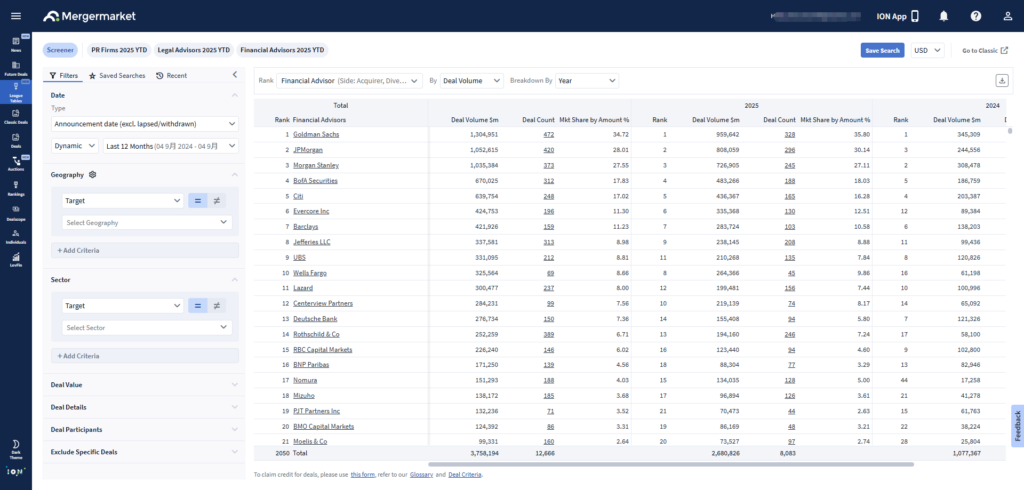Select the equals operator for Sector

[198, 305]
